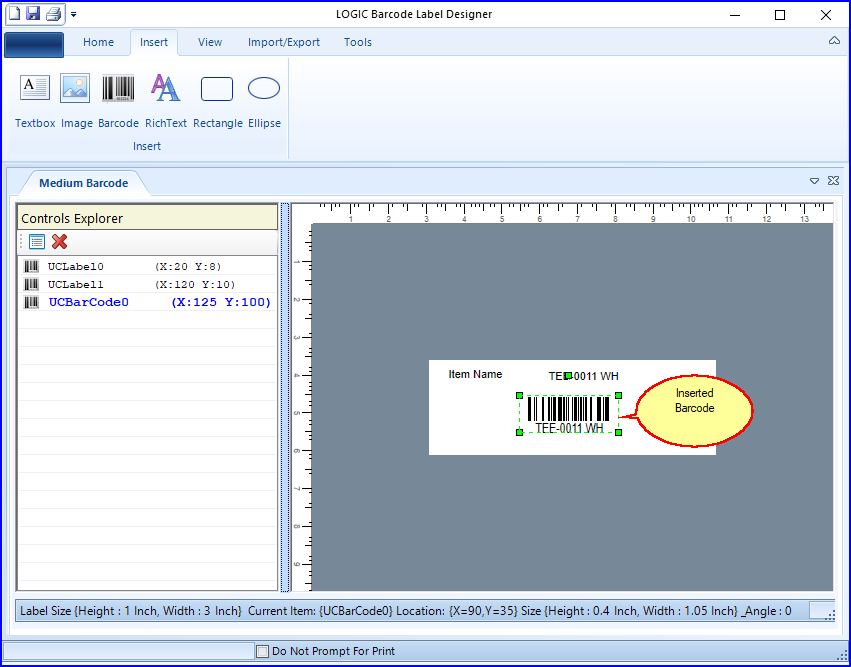Open the blue application menu button
This screenshot has width=851, height=667.
(x=34, y=45)
